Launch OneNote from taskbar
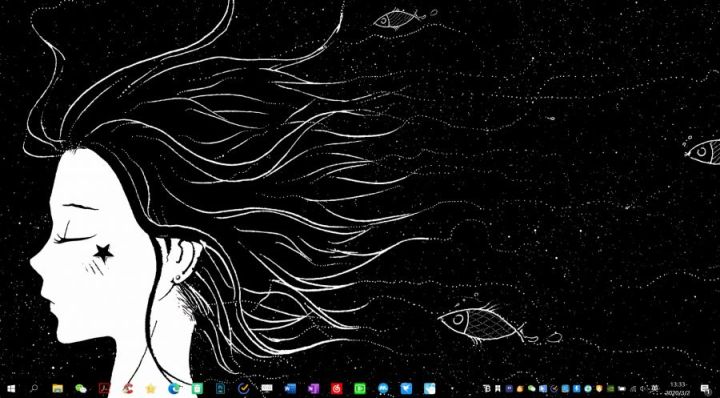Image resolution: width=720 pixels, height=398 pixels. 314,389
